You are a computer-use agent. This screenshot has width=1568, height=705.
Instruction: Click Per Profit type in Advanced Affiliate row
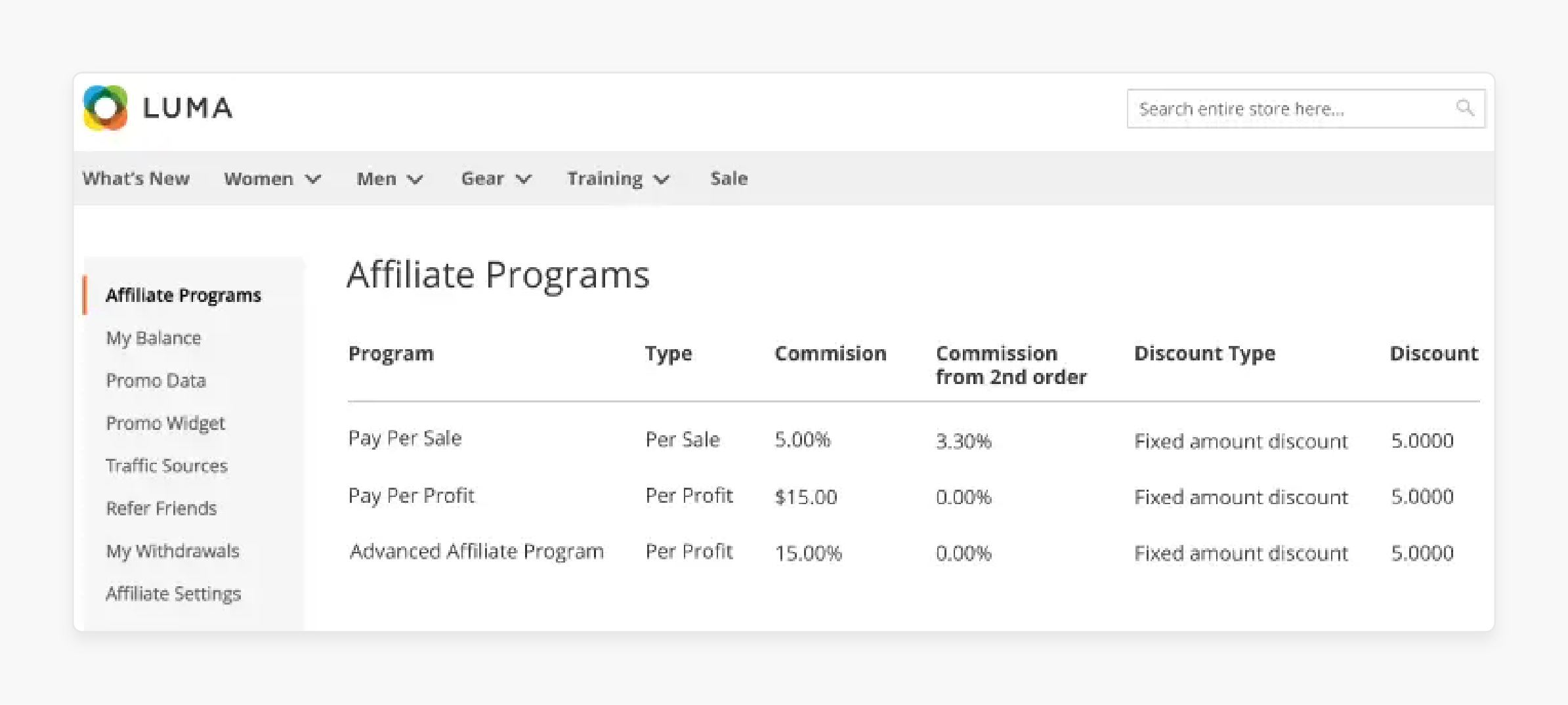(x=689, y=551)
